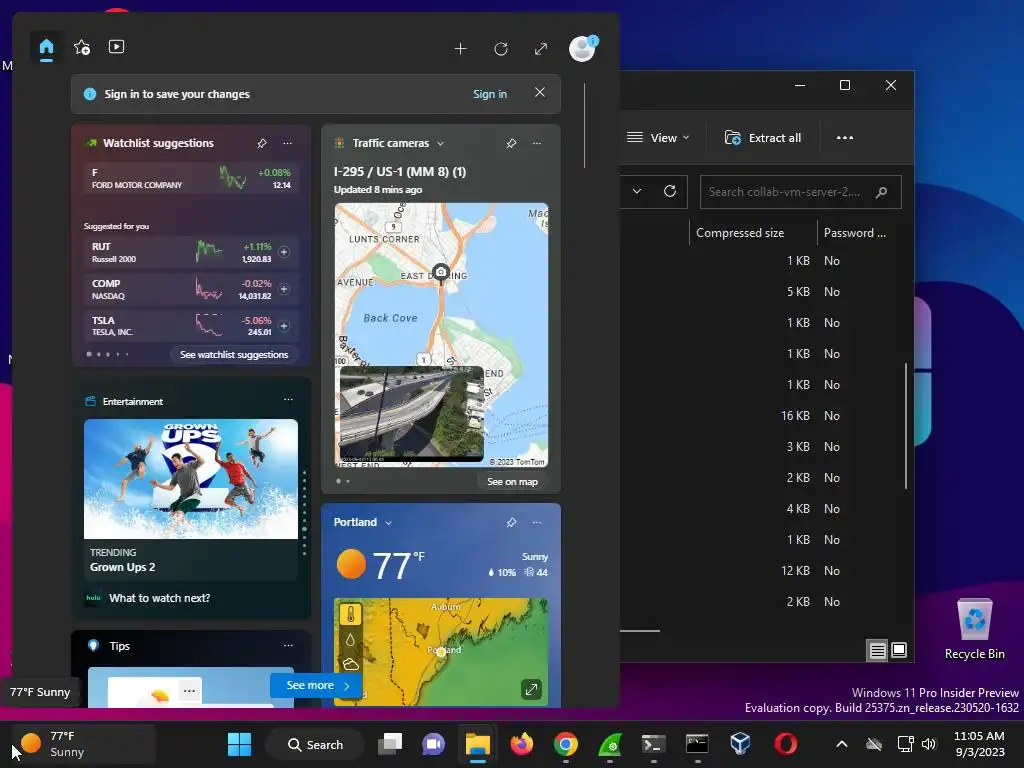Click the taskbar Search box
This screenshot has height=768, width=1024.
click(315, 744)
